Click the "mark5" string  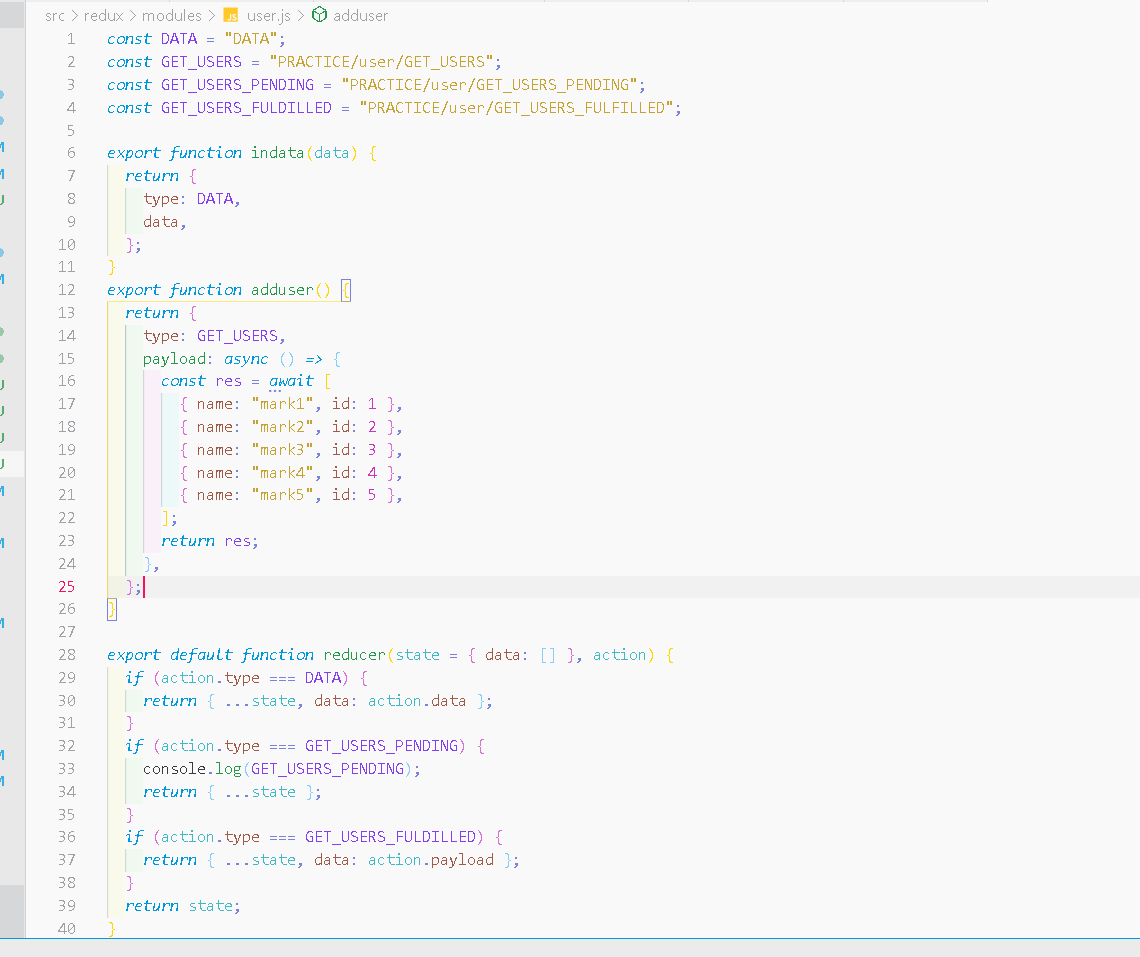coord(282,496)
